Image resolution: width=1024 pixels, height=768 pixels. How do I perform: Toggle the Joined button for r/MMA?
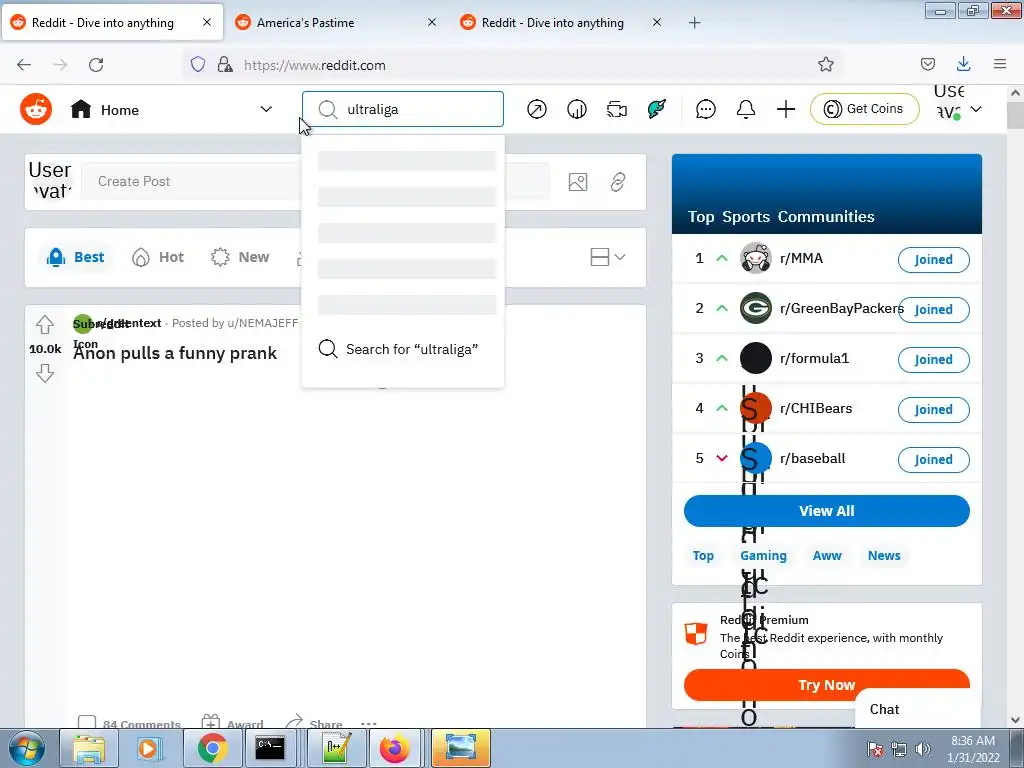pyautogui.click(x=933, y=259)
